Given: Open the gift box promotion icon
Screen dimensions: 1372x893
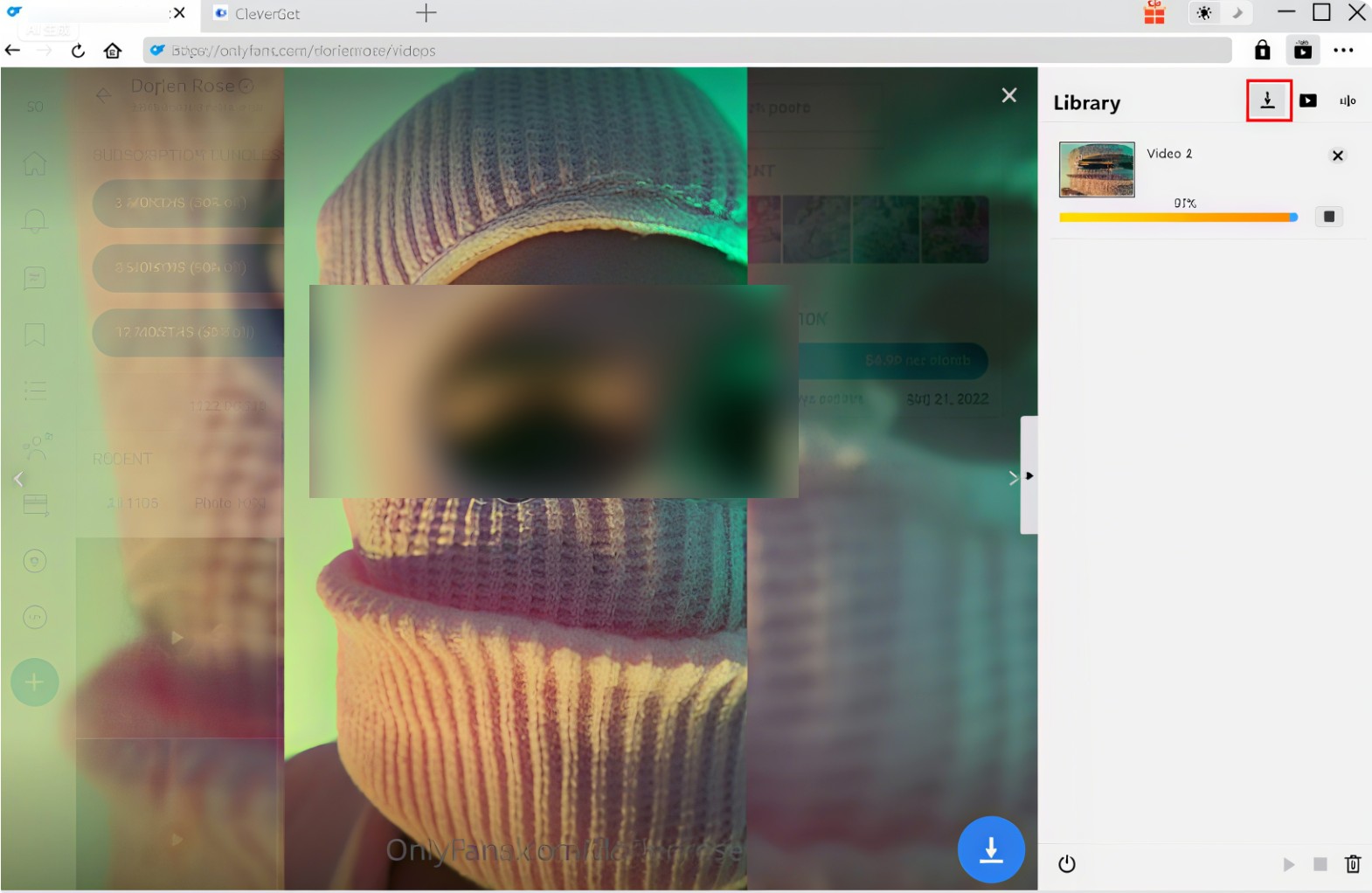Looking at the screenshot, I should [x=1154, y=13].
